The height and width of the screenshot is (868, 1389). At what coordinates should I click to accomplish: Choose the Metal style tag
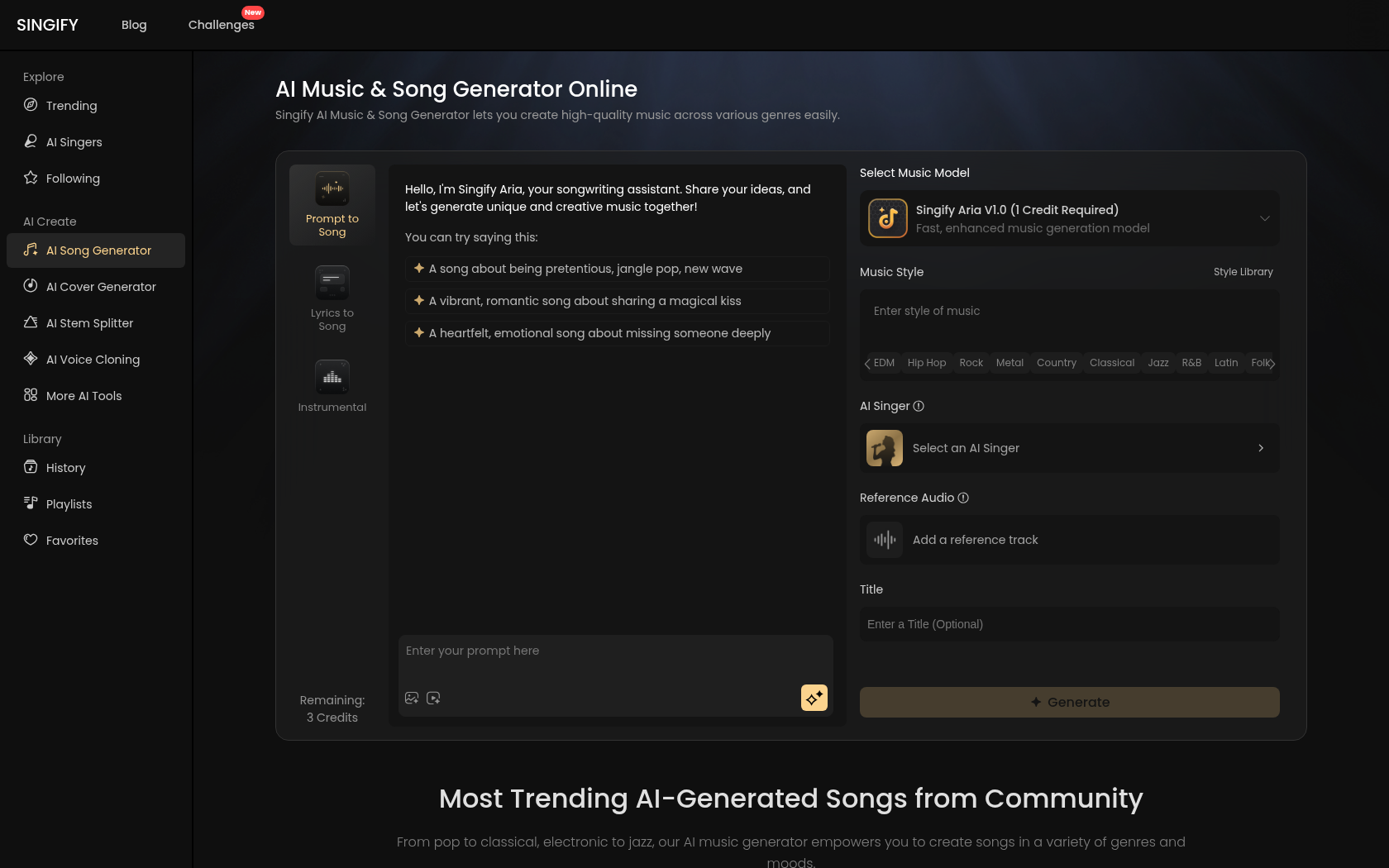[1010, 363]
